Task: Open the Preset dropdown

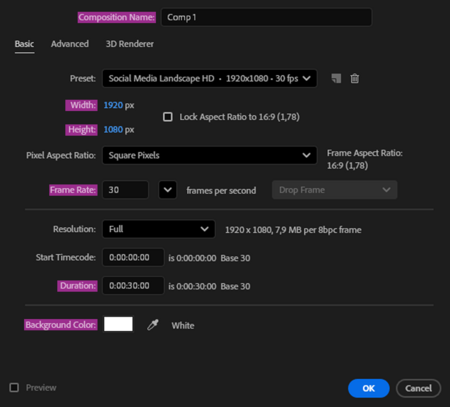Action: (x=210, y=78)
